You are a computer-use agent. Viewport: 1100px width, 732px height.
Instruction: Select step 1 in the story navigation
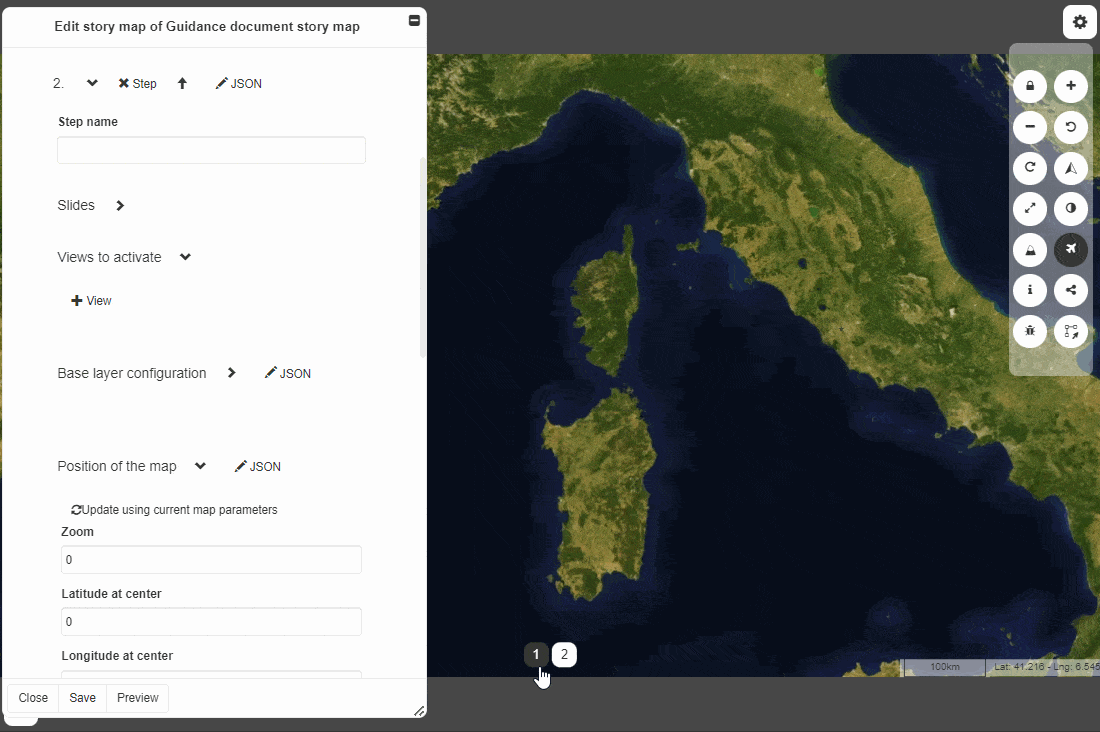coord(536,654)
